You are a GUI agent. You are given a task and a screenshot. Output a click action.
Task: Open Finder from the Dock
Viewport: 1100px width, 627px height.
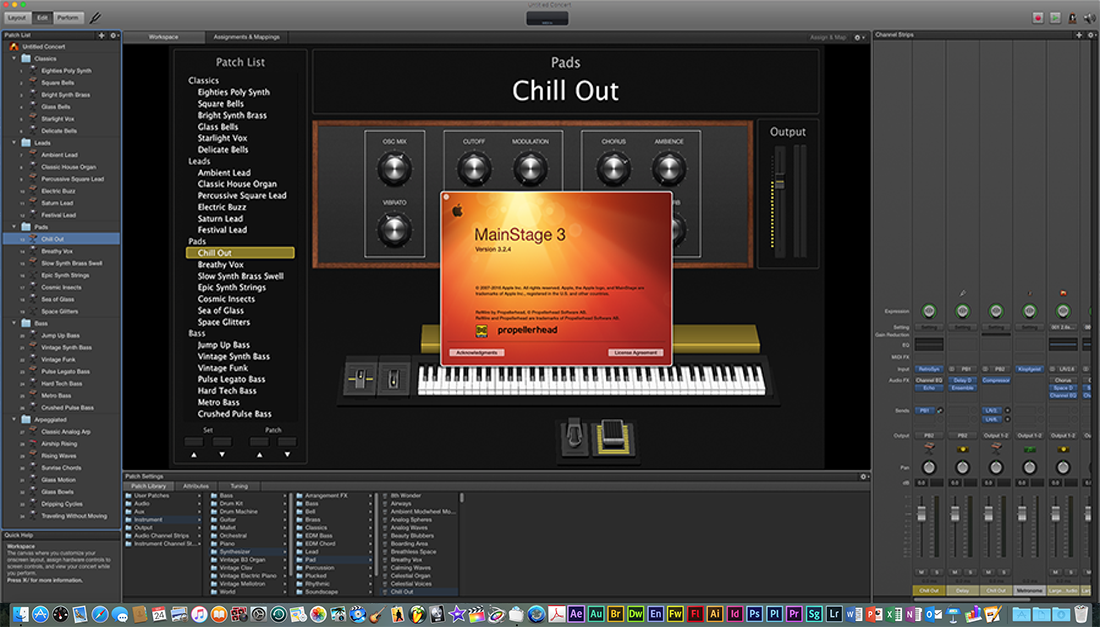coord(20,614)
